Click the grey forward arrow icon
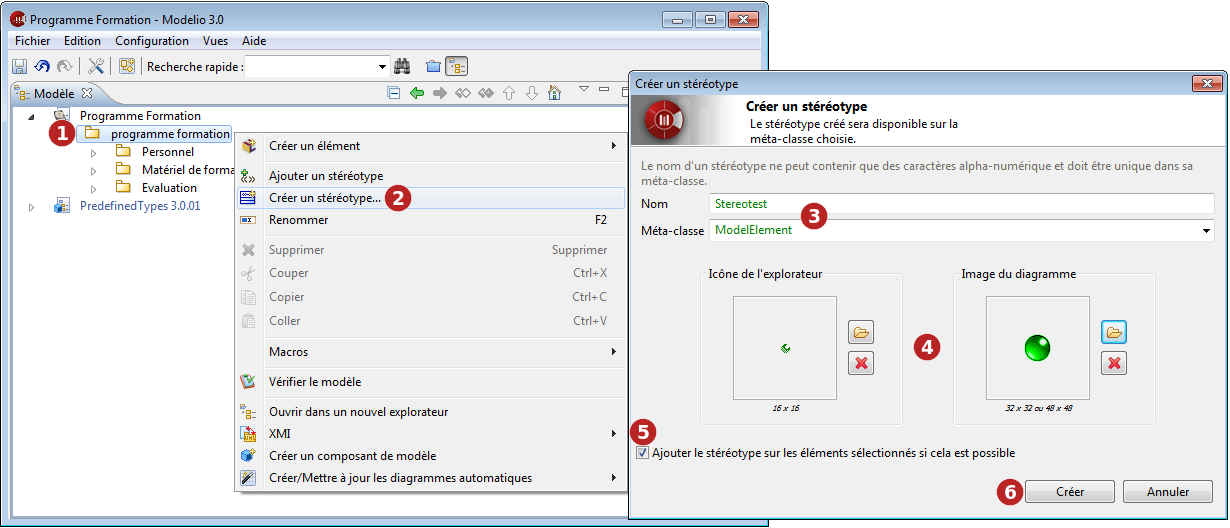This screenshot has width=1230, height=528. (439, 93)
